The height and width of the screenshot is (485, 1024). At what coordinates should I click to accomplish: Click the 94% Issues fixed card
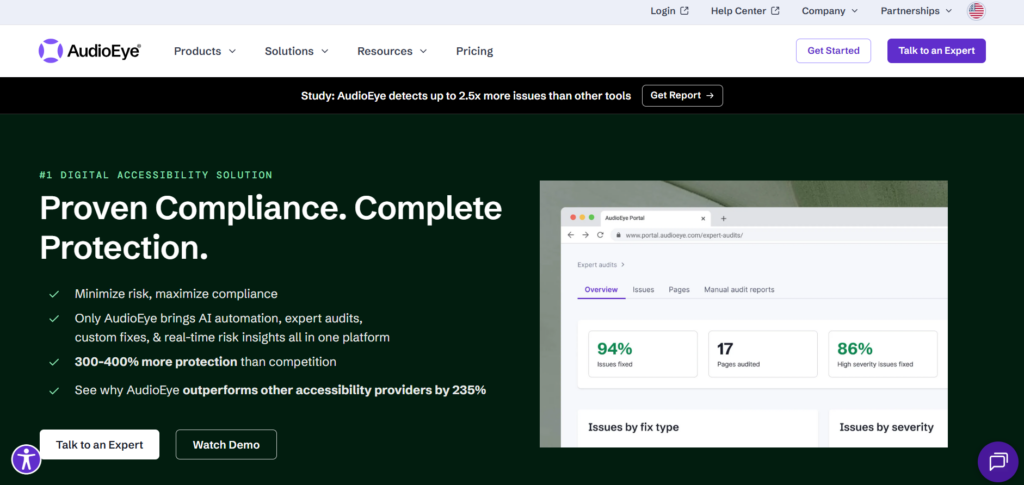click(x=643, y=354)
